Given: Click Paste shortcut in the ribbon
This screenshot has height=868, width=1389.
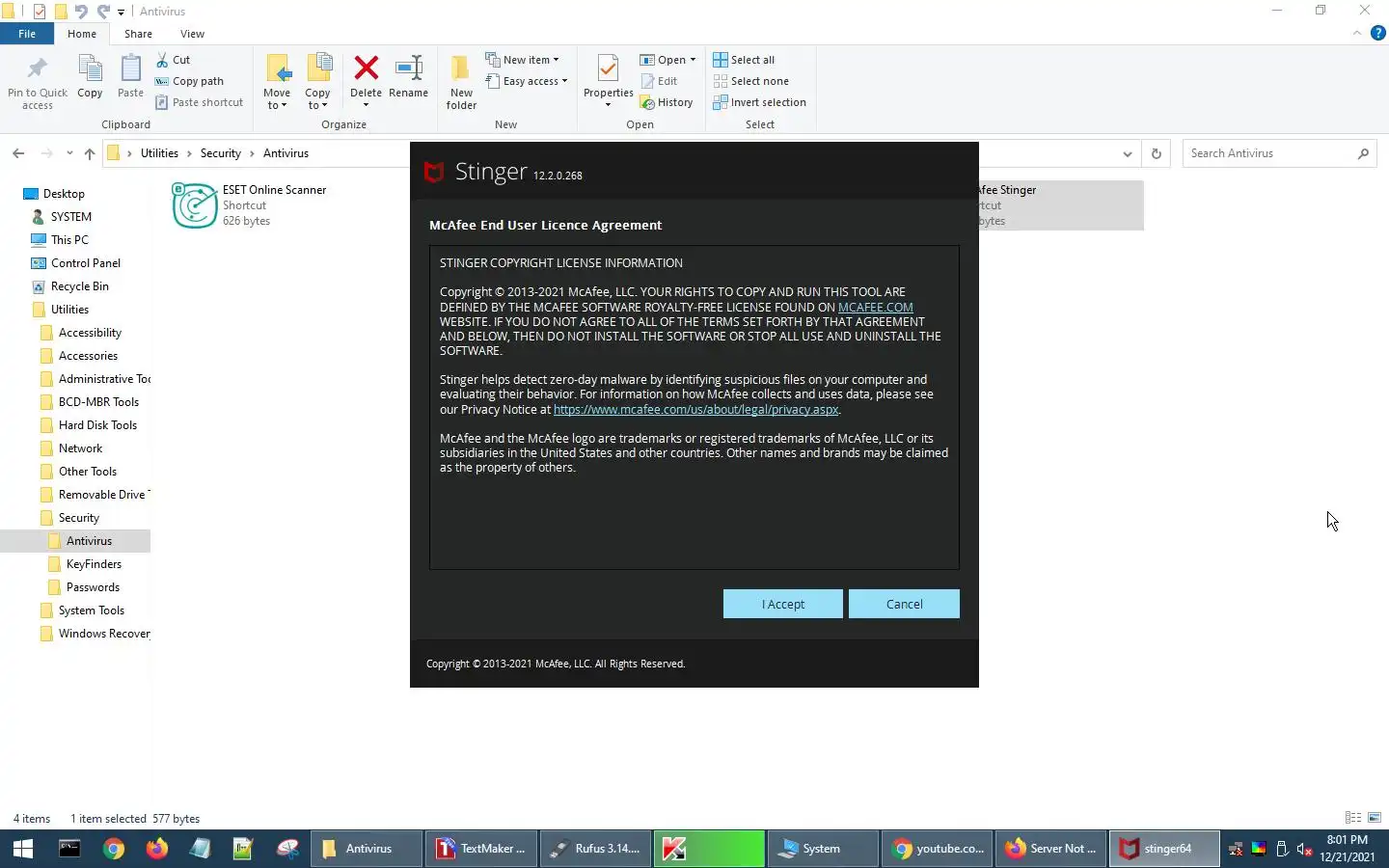Looking at the screenshot, I should pyautogui.click(x=200, y=102).
